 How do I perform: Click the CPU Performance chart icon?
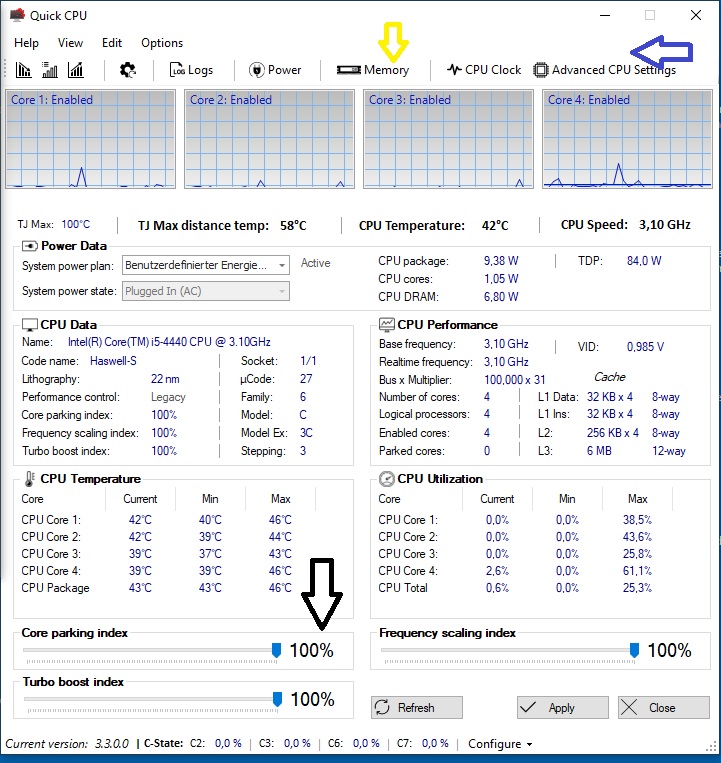point(387,325)
